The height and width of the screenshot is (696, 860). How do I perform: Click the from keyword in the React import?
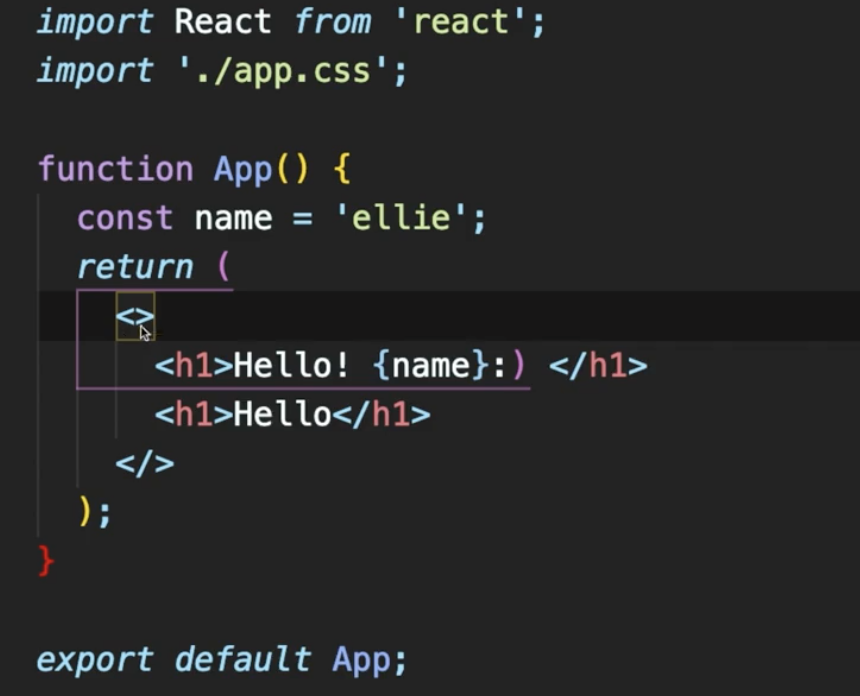[x=332, y=22]
